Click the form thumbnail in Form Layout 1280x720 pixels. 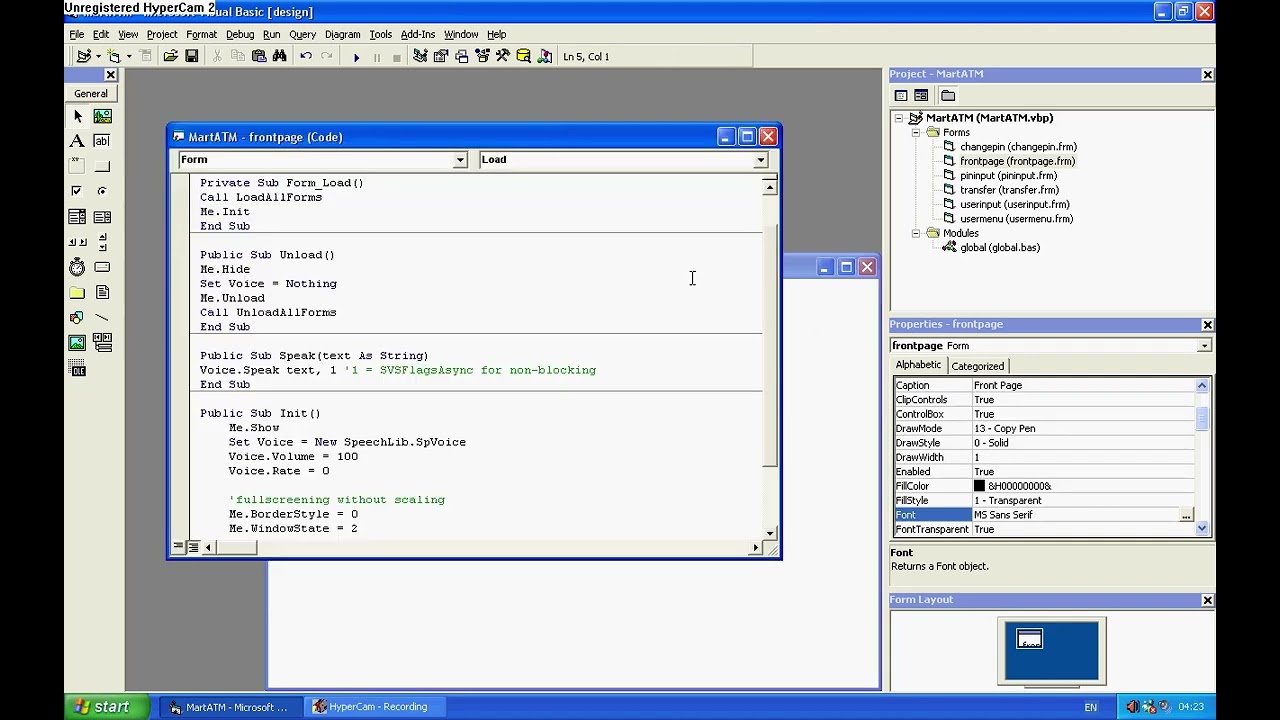[x=1029, y=639]
